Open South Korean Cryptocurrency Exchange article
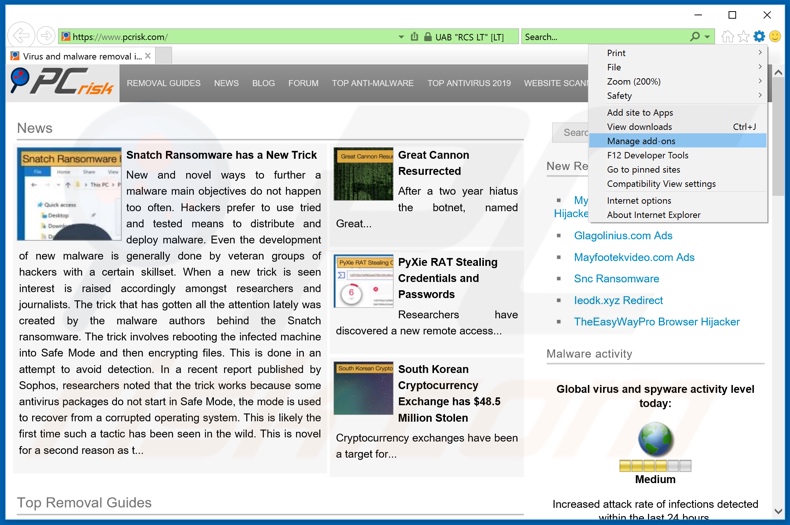 [449, 393]
